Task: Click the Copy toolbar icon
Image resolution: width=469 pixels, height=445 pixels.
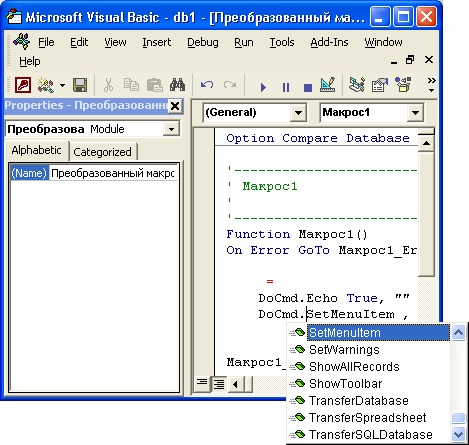Action: (x=131, y=85)
